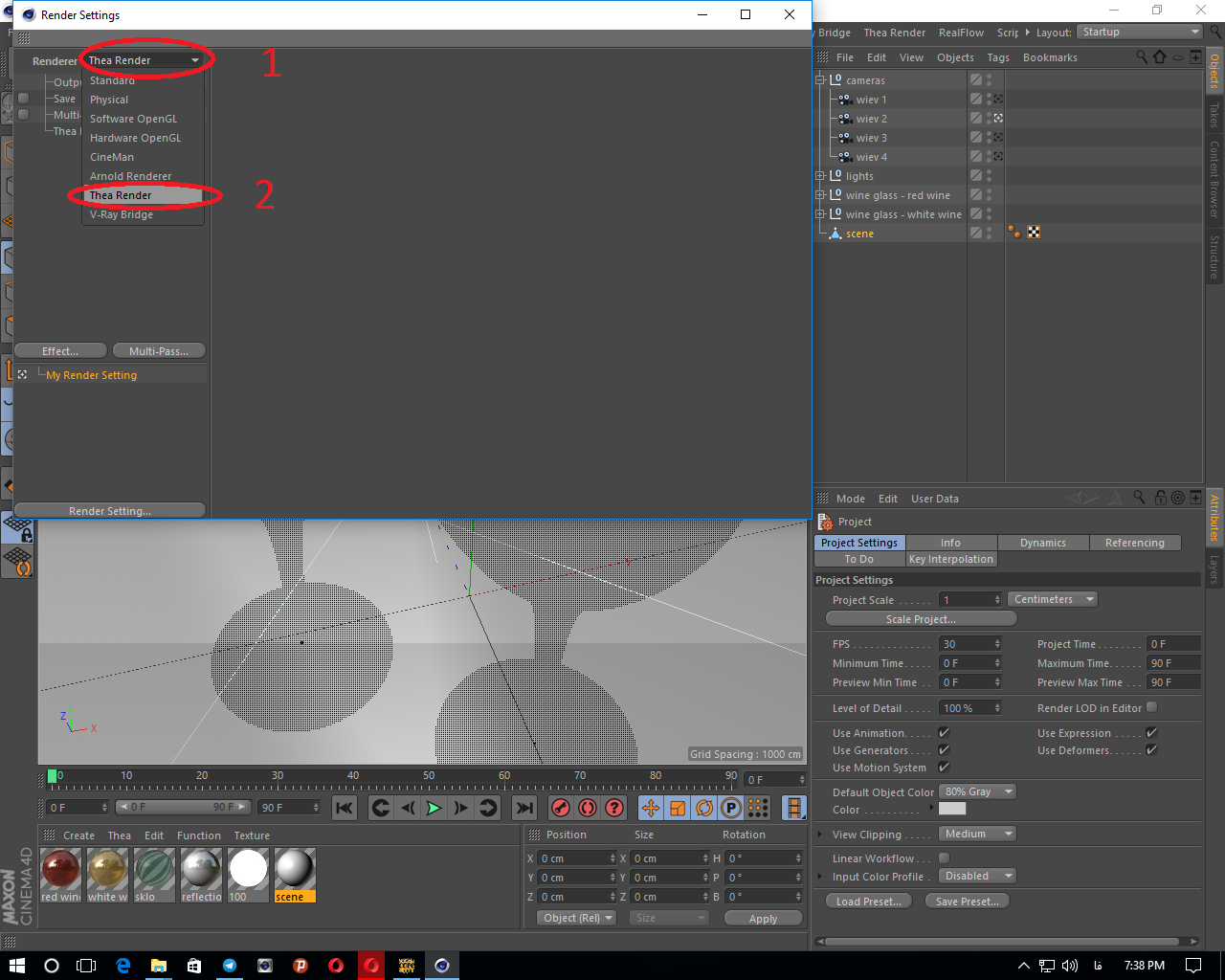Open Windows Start menu
The image size is (1225, 980).
coord(17,966)
